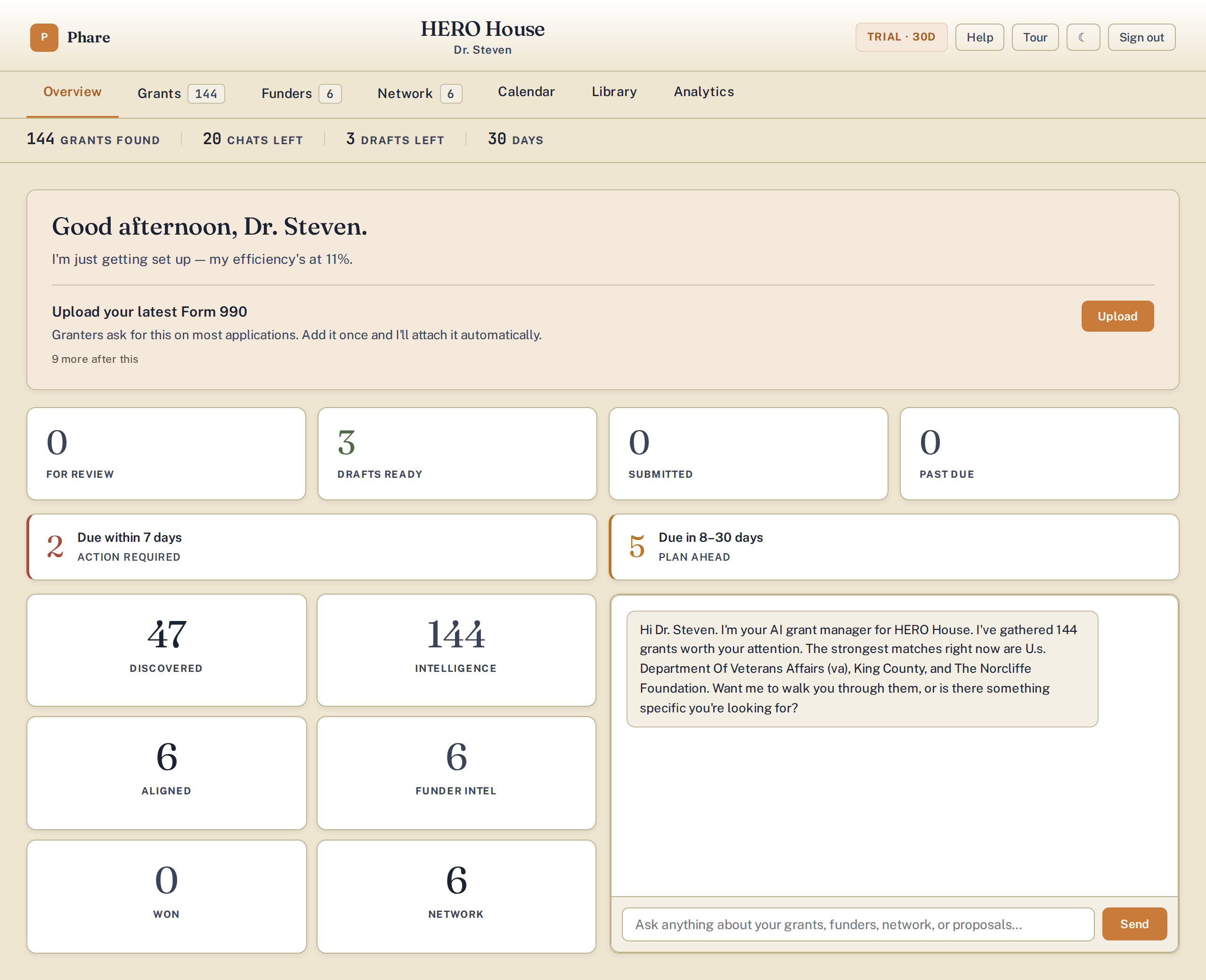Open the Library tab

[x=614, y=92]
